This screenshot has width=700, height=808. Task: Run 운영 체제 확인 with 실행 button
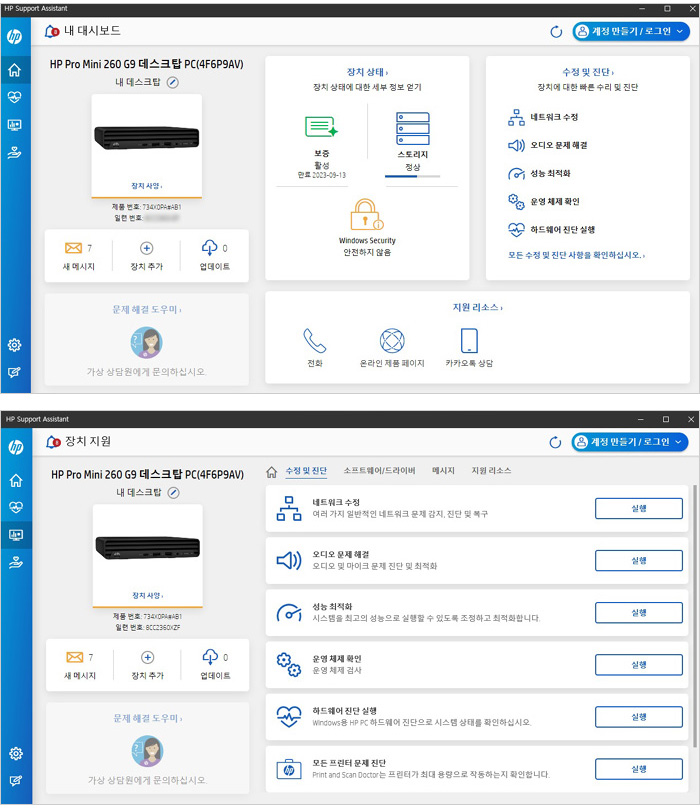(639, 665)
